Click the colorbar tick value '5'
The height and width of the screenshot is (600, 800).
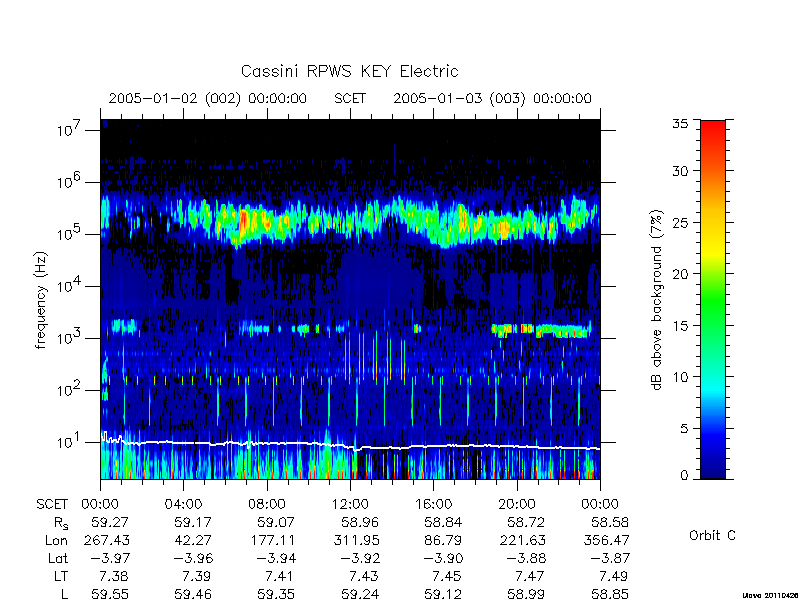coord(684,429)
